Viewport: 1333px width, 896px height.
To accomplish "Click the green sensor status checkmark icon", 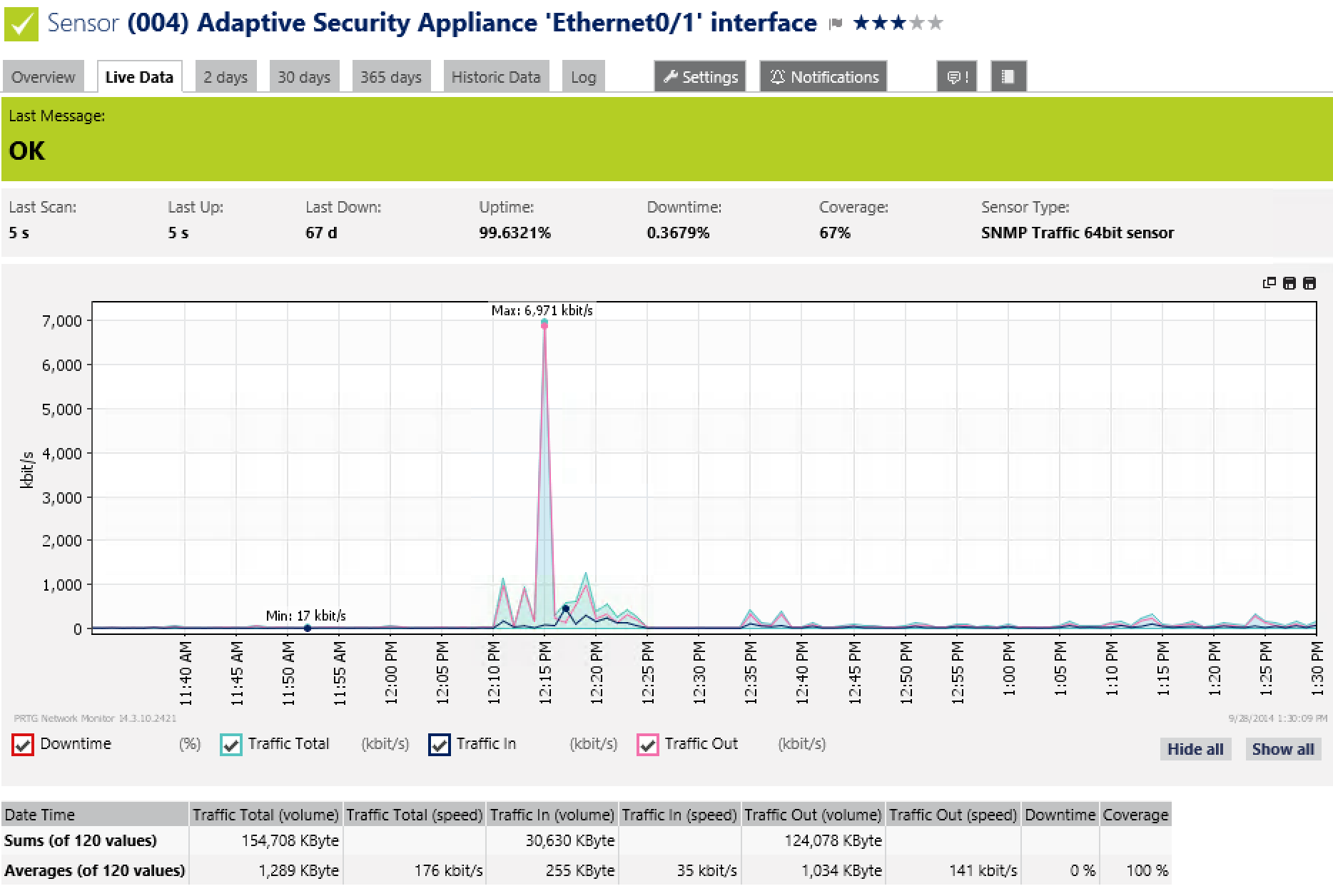I will tap(21, 24).
